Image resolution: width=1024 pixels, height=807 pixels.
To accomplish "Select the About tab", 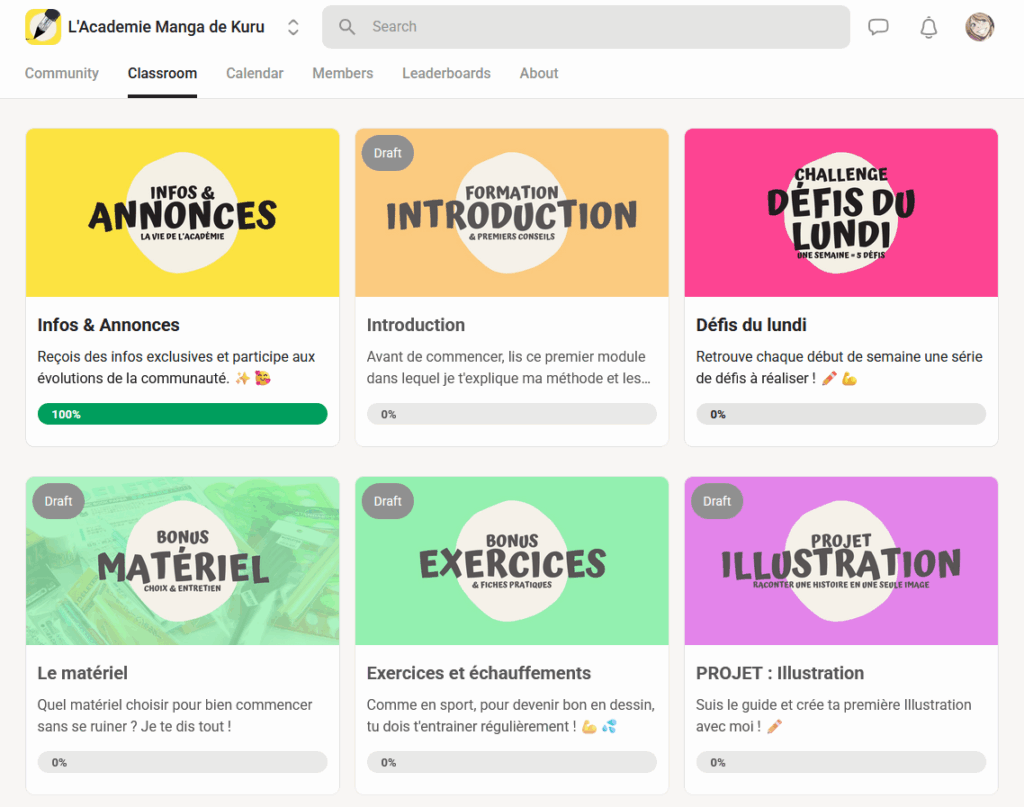I will click(539, 73).
